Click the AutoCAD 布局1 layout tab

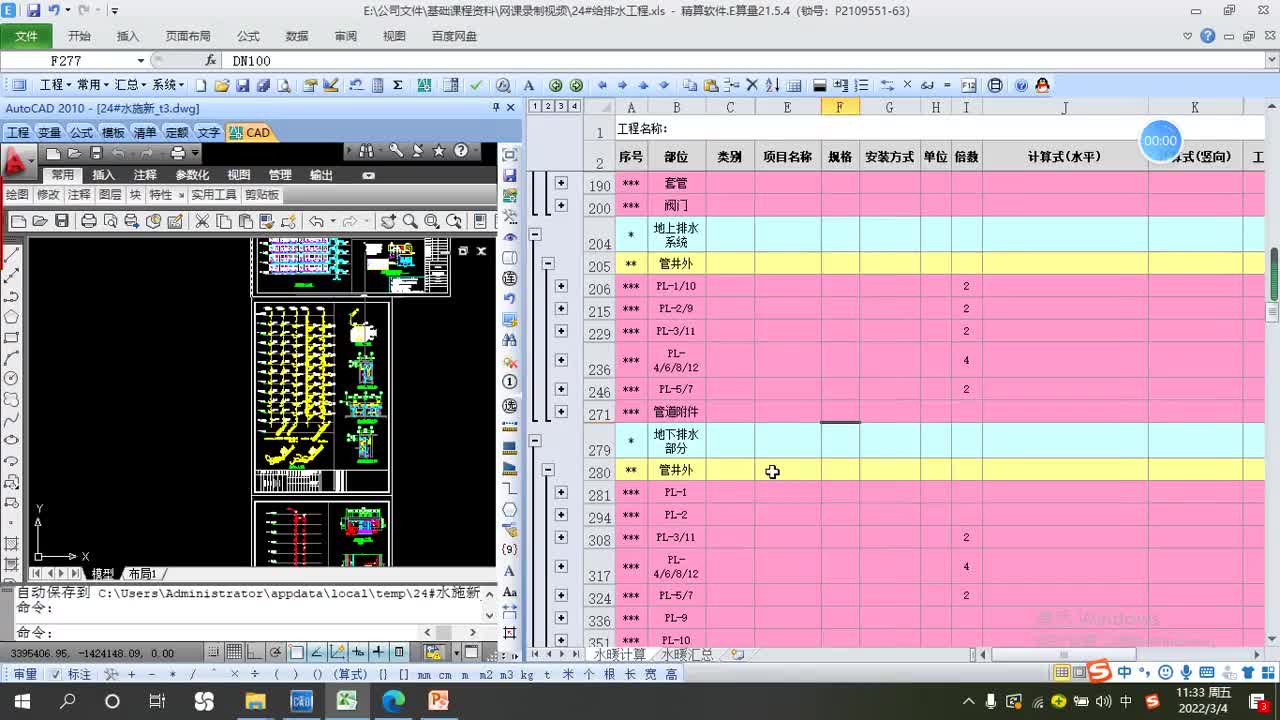(142, 574)
